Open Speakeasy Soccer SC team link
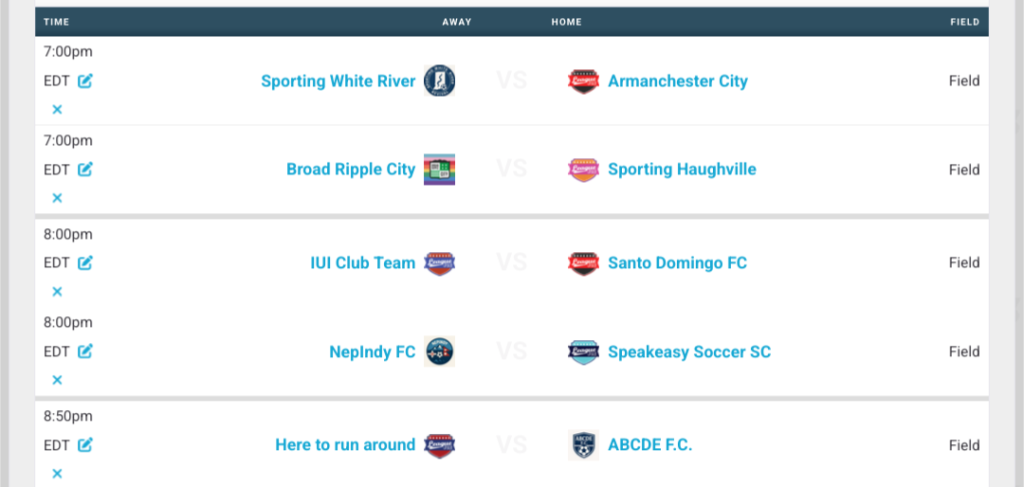Image resolution: width=1024 pixels, height=487 pixels. (689, 352)
